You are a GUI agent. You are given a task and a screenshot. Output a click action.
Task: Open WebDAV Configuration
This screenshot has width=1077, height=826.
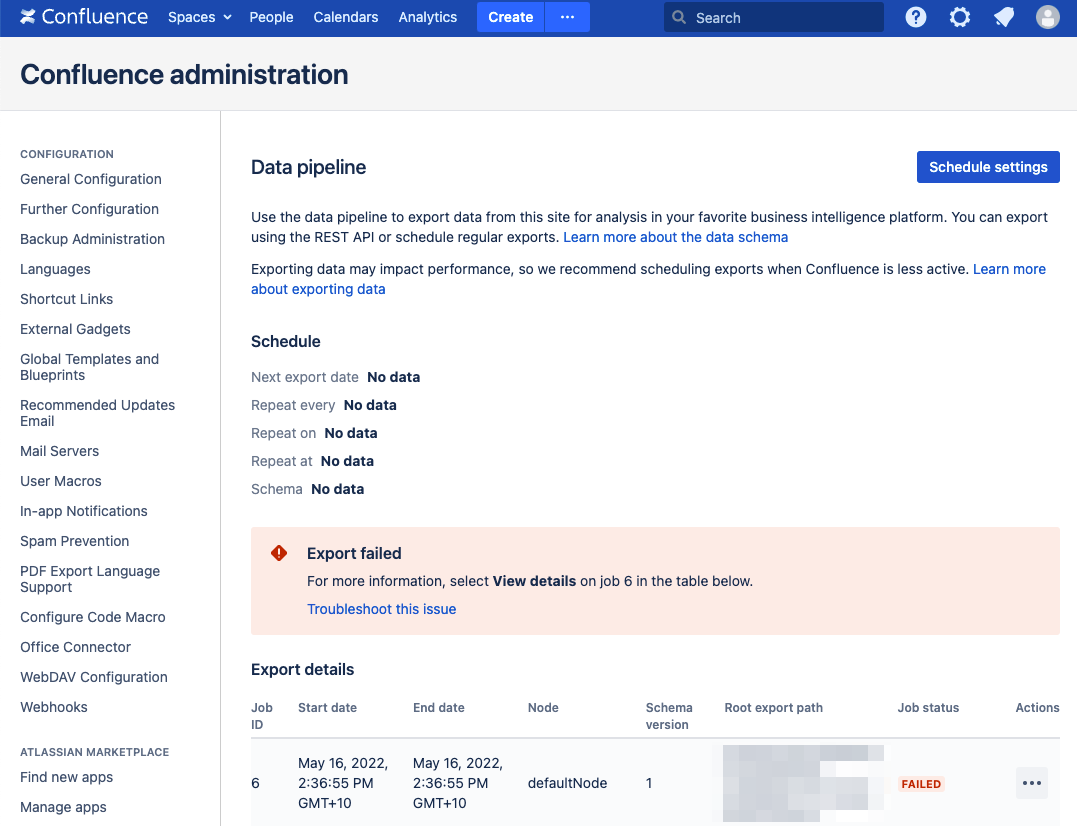click(x=93, y=677)
